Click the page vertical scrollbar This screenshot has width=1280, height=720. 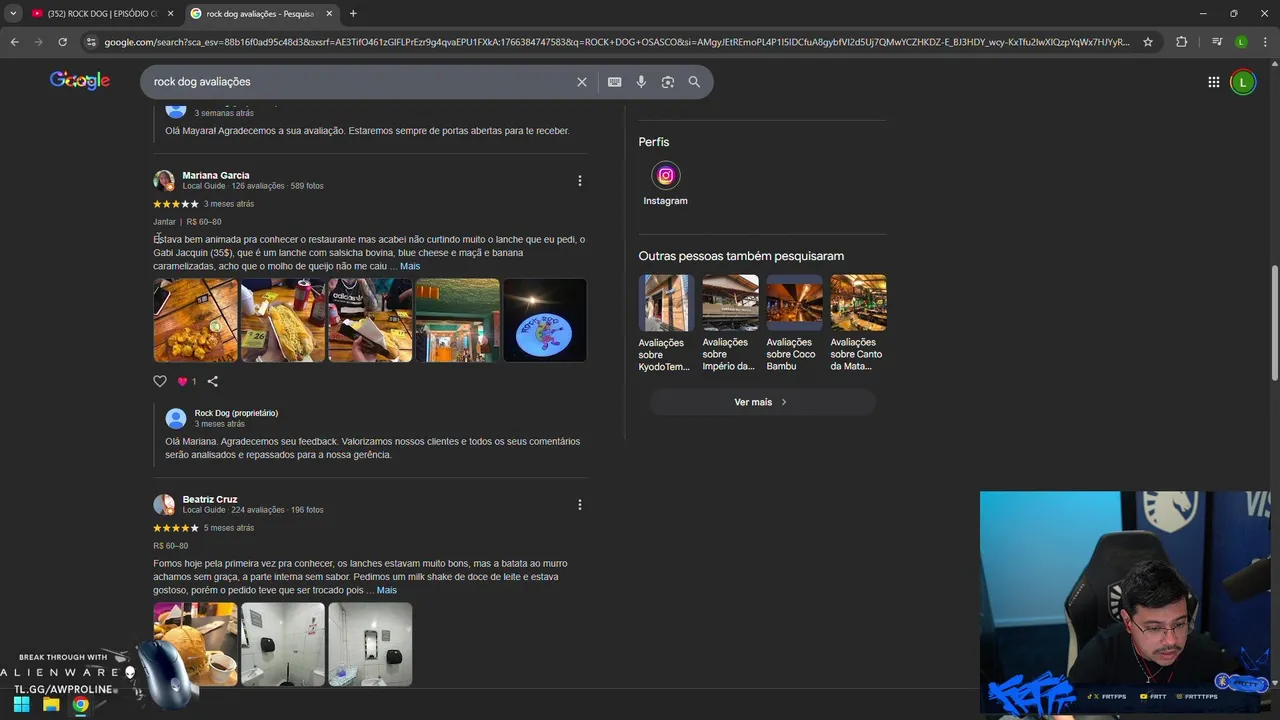1274,322
